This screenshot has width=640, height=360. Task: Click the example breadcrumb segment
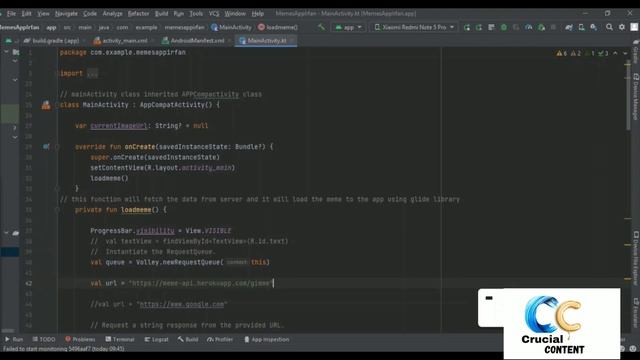tap(146, 27)
